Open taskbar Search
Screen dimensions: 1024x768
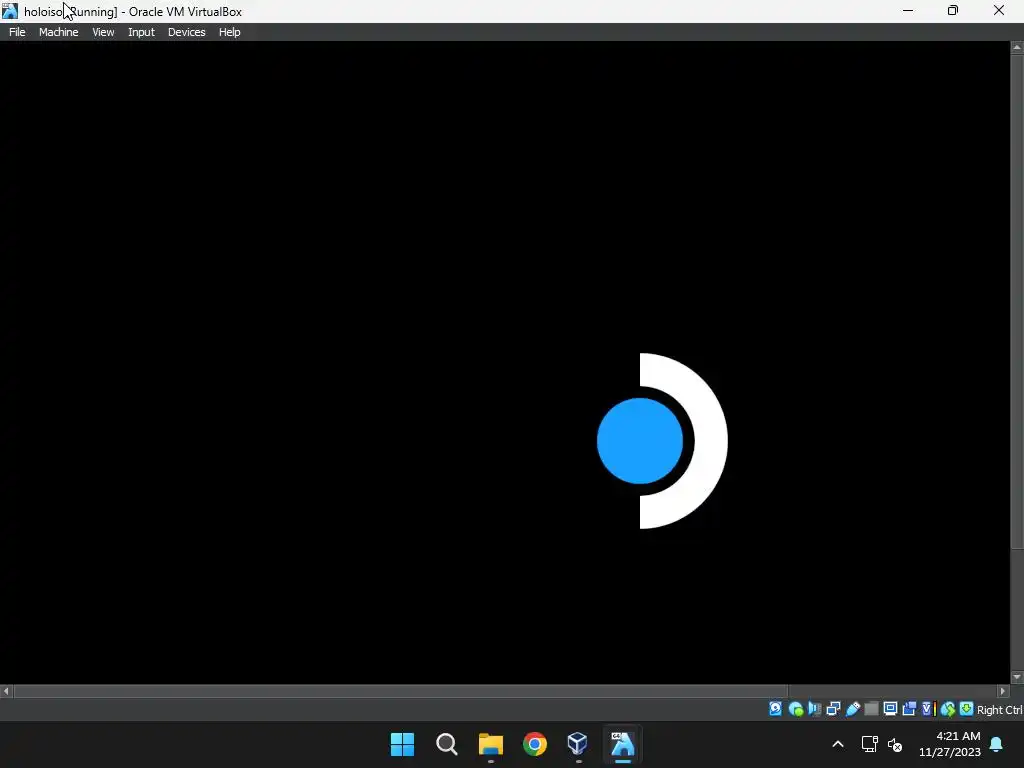447,744
